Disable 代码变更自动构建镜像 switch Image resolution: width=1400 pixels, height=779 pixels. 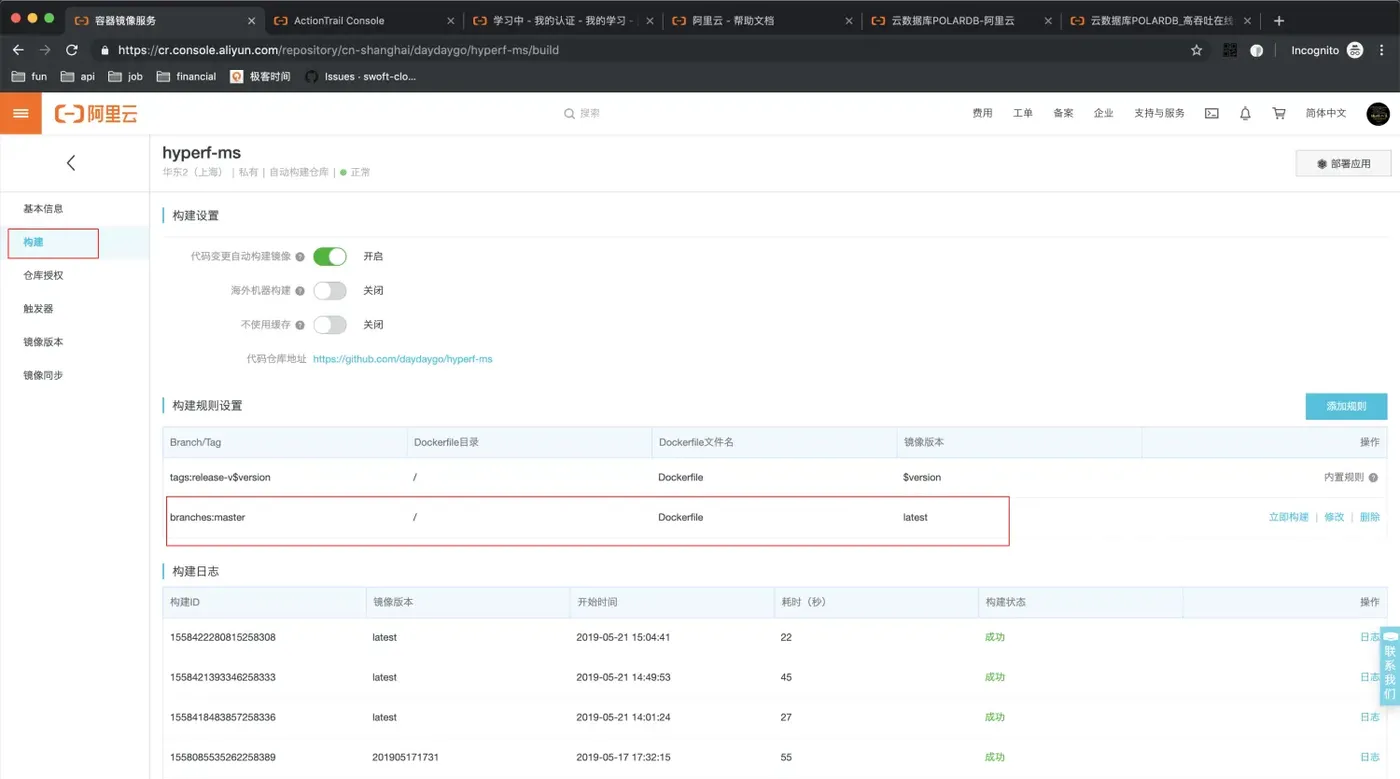click(x=330, y=257)
